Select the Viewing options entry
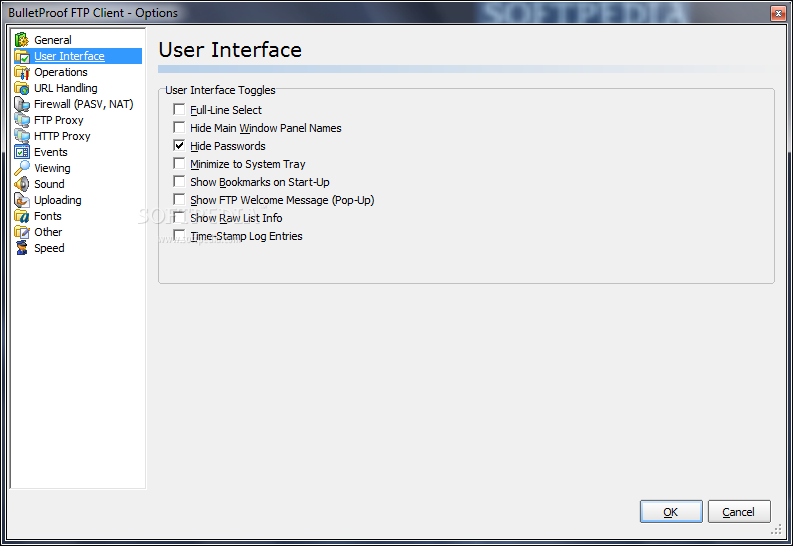 tap(52, 168)
